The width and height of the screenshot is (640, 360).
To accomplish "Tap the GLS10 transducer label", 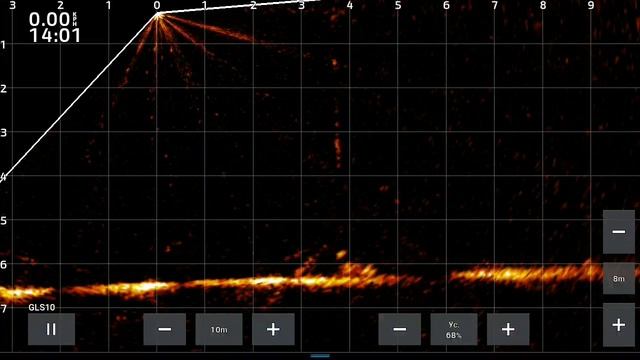I will click(42, 307).
